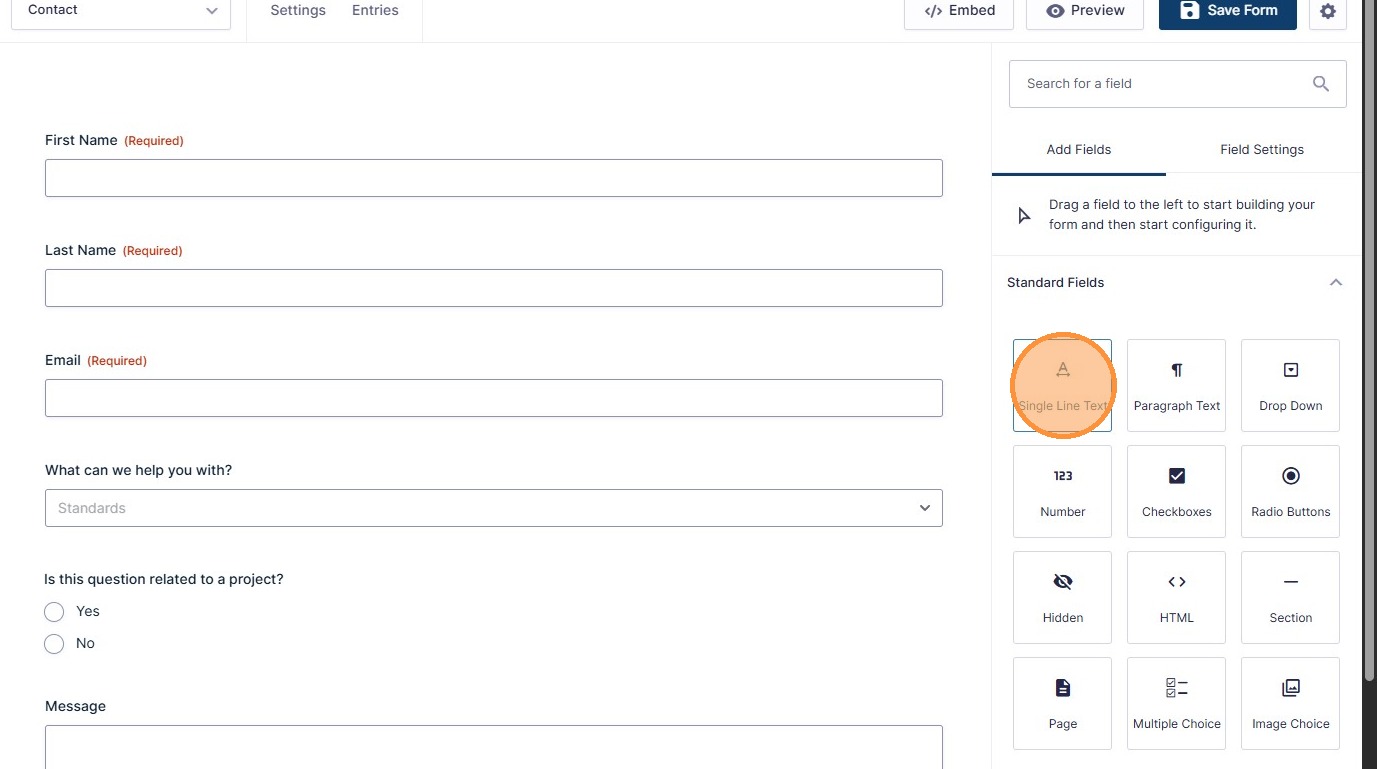
Task: Select the No radio option
Action: pyautogui.click(x=54, y=644)
